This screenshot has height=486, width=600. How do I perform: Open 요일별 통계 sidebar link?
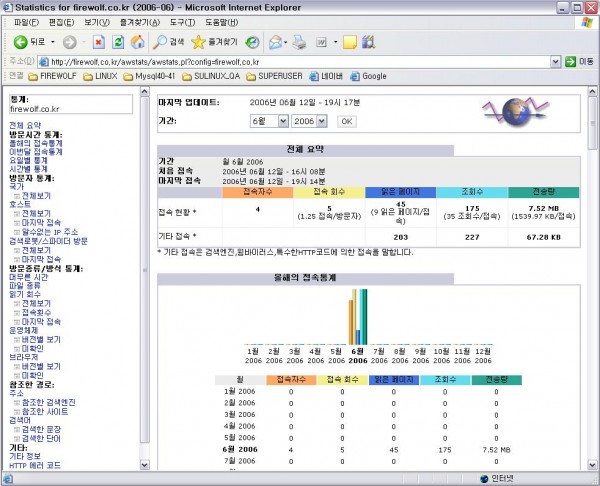[x=28, y=160]
